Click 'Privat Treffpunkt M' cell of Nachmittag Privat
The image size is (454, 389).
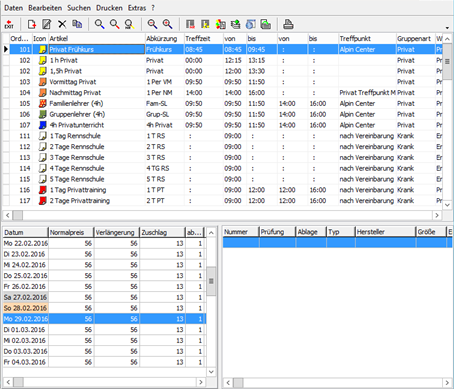(x=367, y=93)
